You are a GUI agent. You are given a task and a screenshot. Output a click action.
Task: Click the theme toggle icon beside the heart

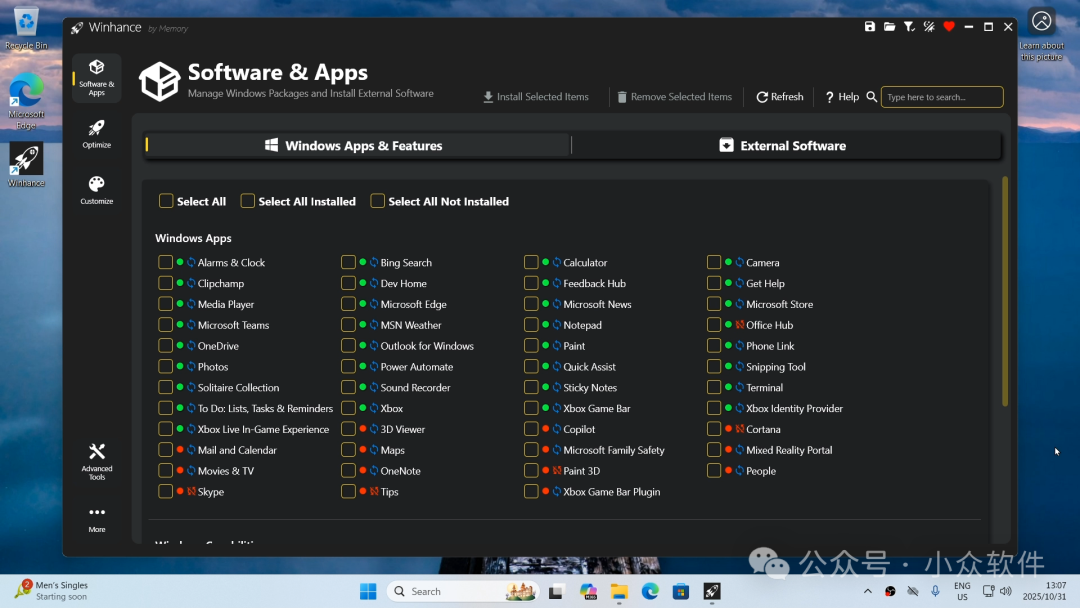(x=929, y=27)
